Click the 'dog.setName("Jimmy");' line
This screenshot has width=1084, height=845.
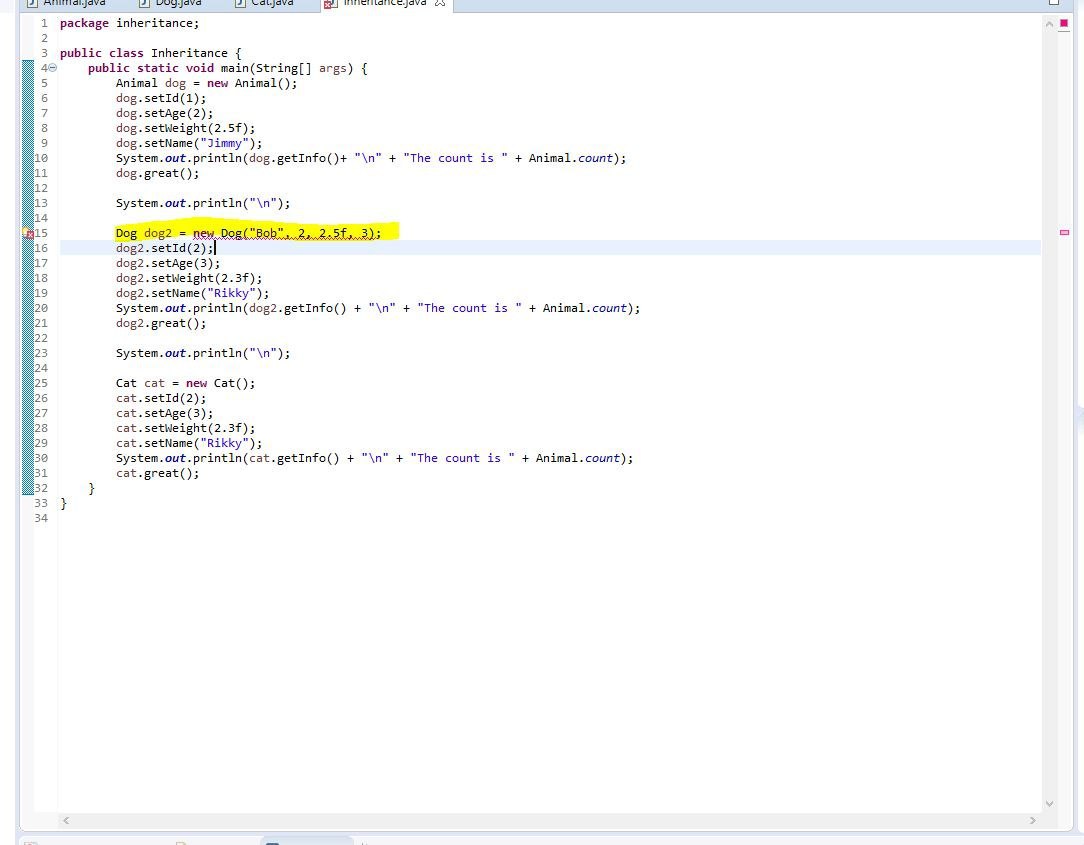[189, 144]
